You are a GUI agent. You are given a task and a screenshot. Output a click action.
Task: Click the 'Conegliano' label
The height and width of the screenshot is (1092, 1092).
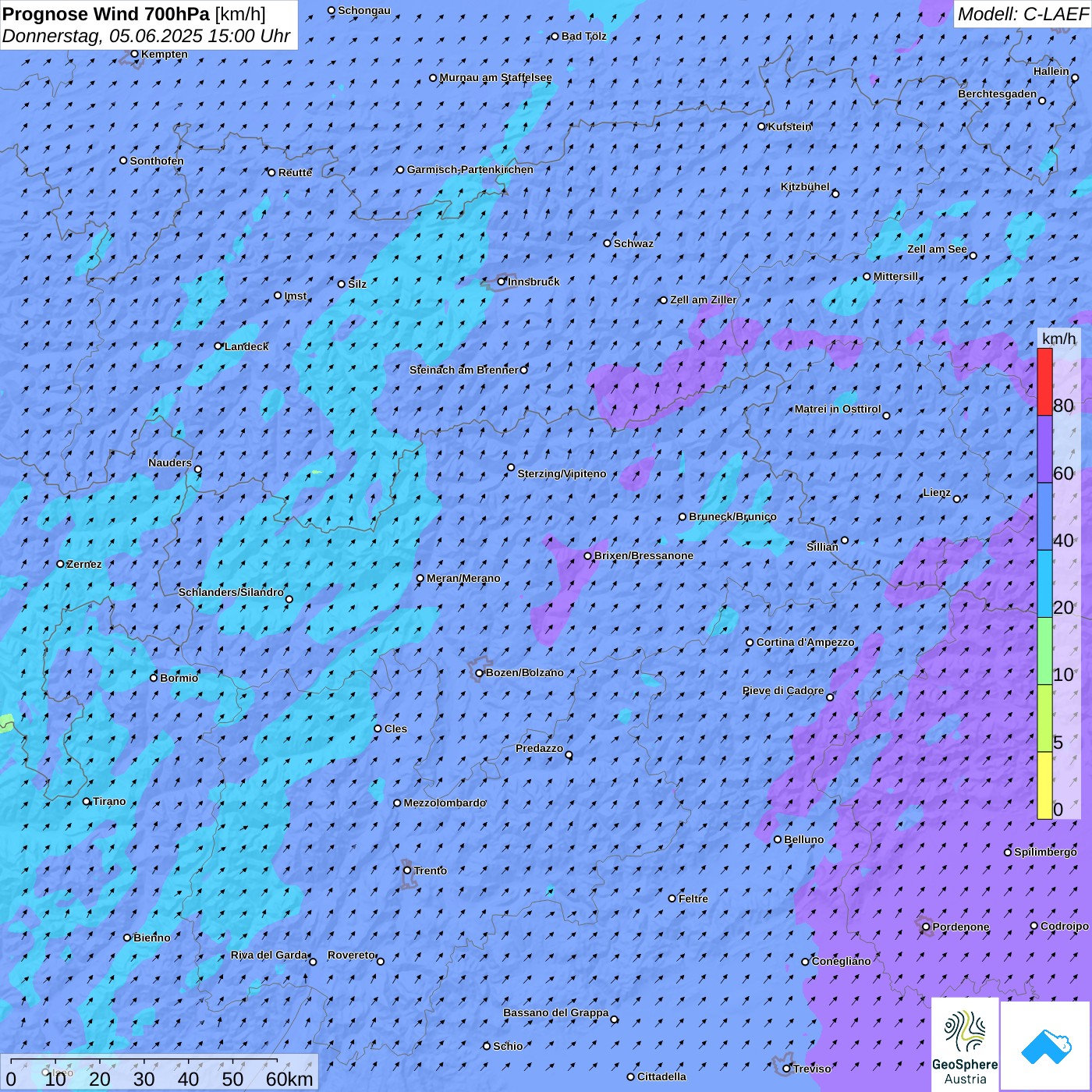[841, 961]
